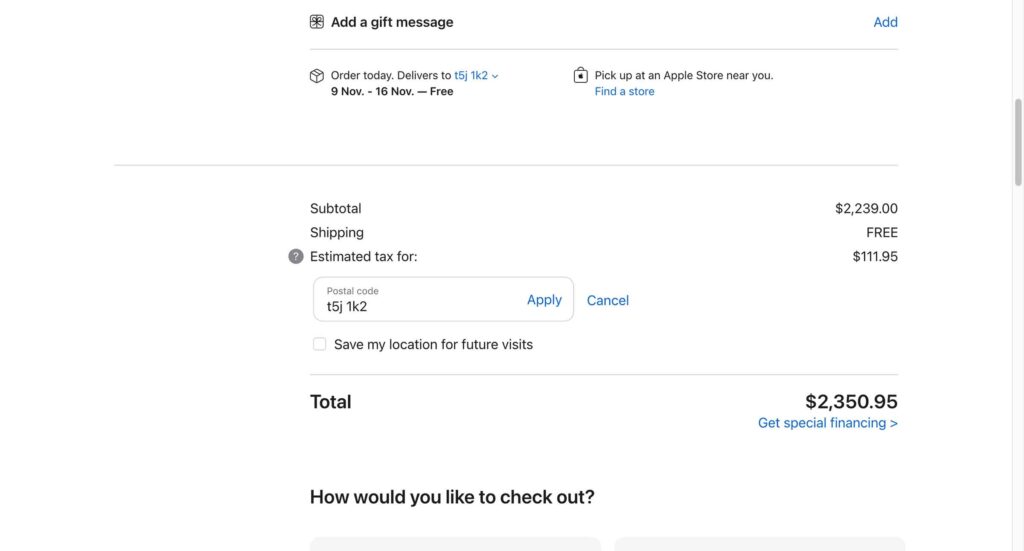
Task: Click the Pick up at an Apple Store text
Action: (x=683, y=75)
